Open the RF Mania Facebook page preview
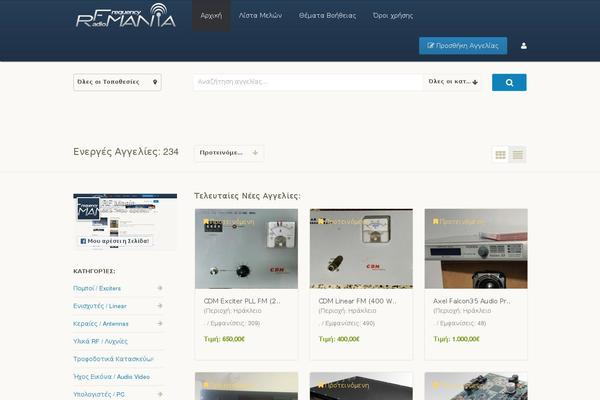 tap(125, 222)
